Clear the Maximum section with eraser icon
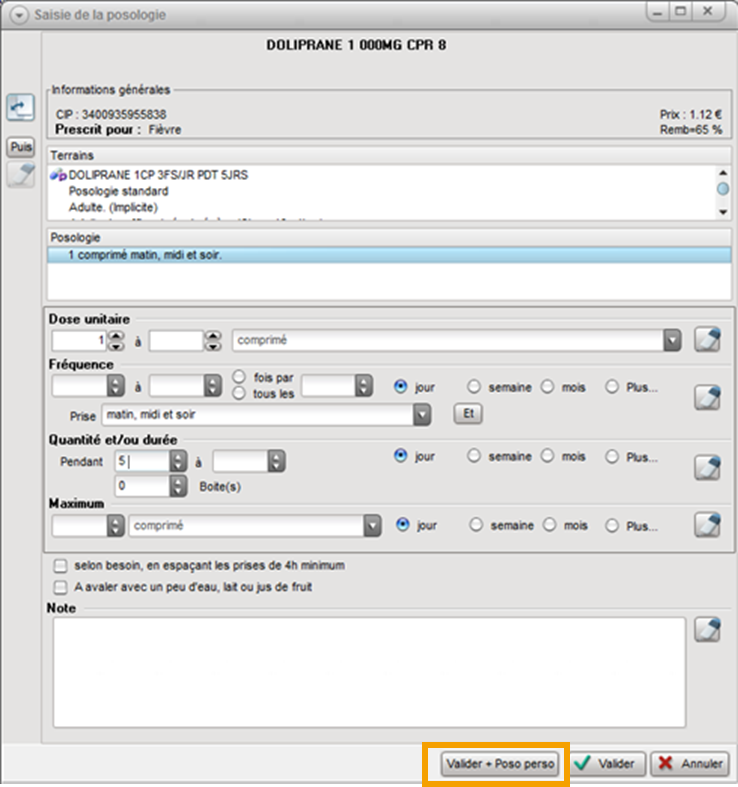Image resolution: width=738 pixels, height=787 pixels. coord(707,525)
